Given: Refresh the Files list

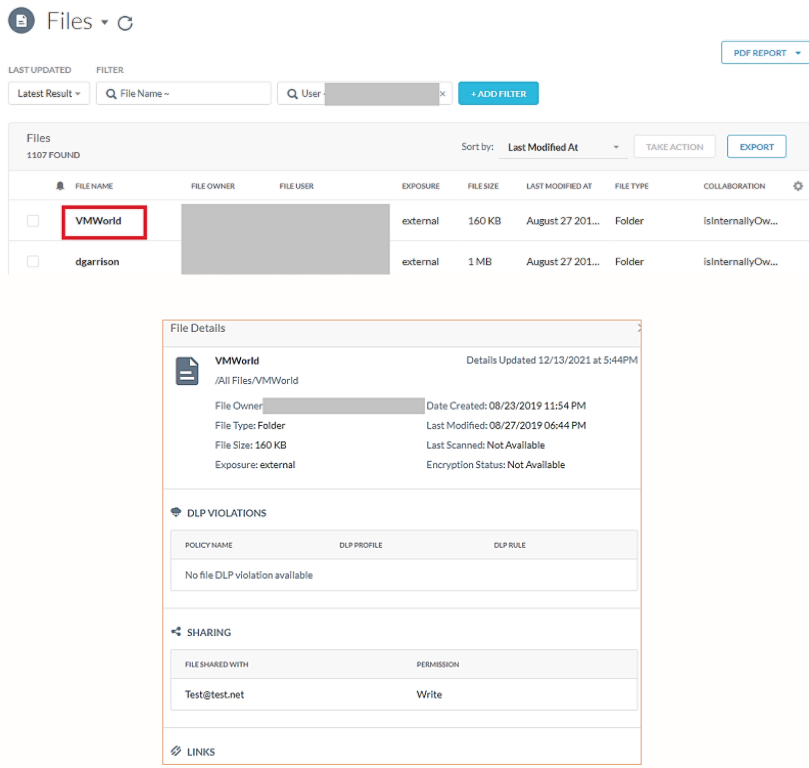Looking at the screenshot, I should (125, 23).
